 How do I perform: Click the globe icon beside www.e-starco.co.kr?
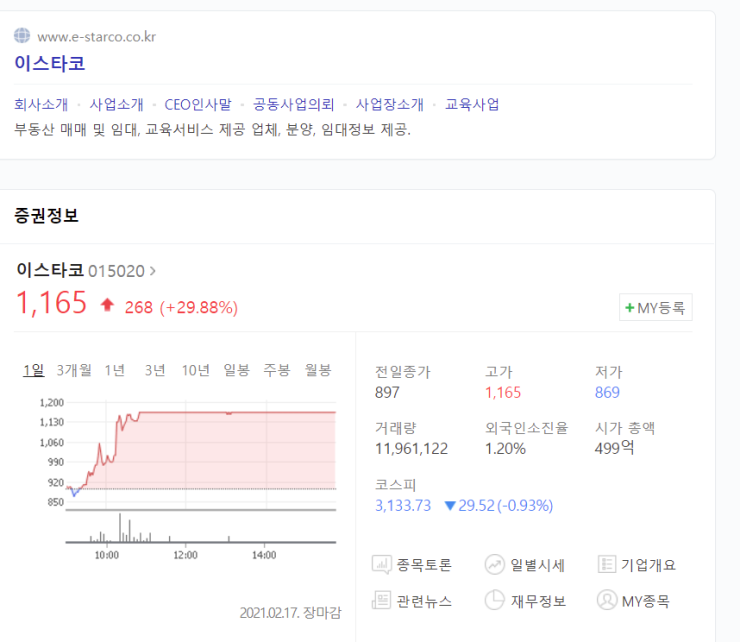(x=22, y=36)
